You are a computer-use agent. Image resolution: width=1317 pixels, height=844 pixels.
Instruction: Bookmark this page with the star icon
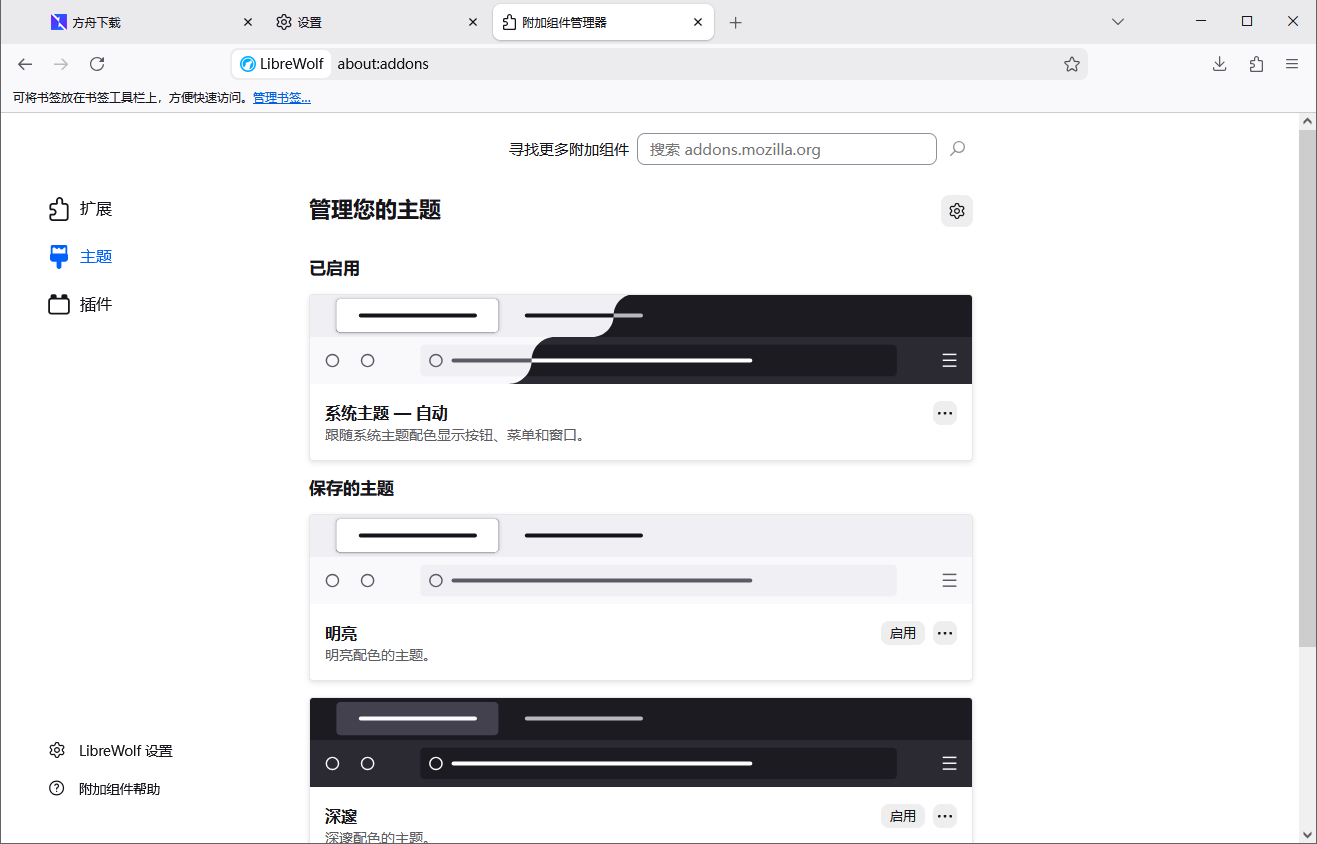point(1072,63)
